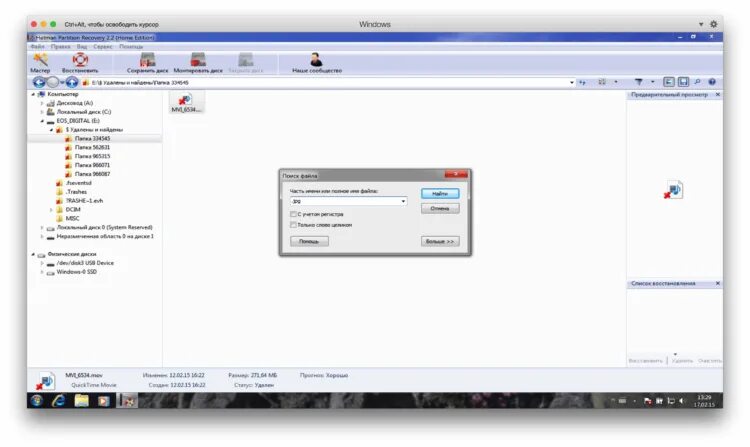Image resolution: width=750 pixels, height=447 pixels.
Task: Open the Сервис menu
Action: point(103,46)
